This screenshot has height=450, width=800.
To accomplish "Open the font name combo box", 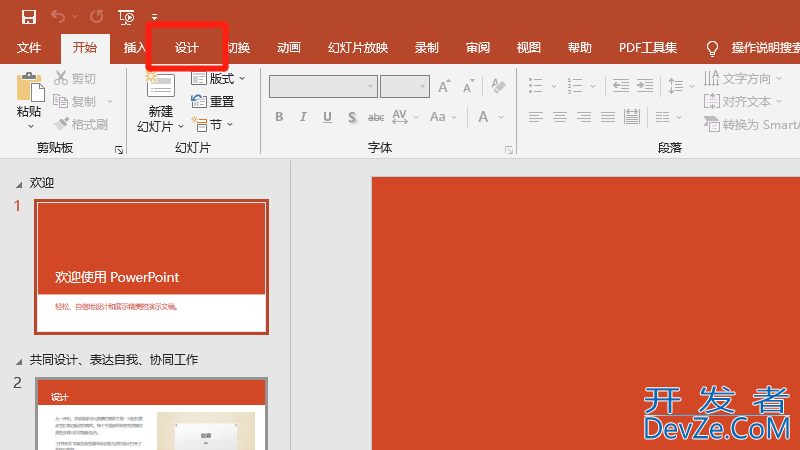I will (323, 86).
